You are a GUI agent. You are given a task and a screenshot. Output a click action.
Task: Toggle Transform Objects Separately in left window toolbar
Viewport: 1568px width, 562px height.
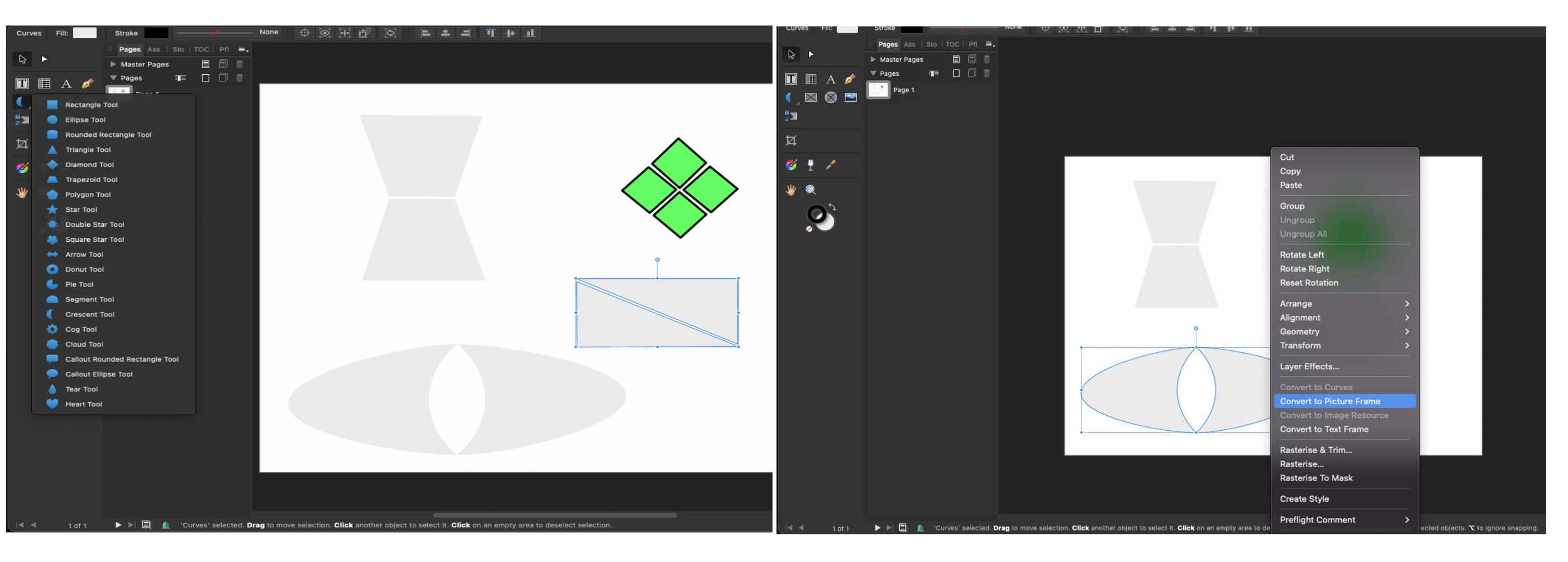(364, 33)
